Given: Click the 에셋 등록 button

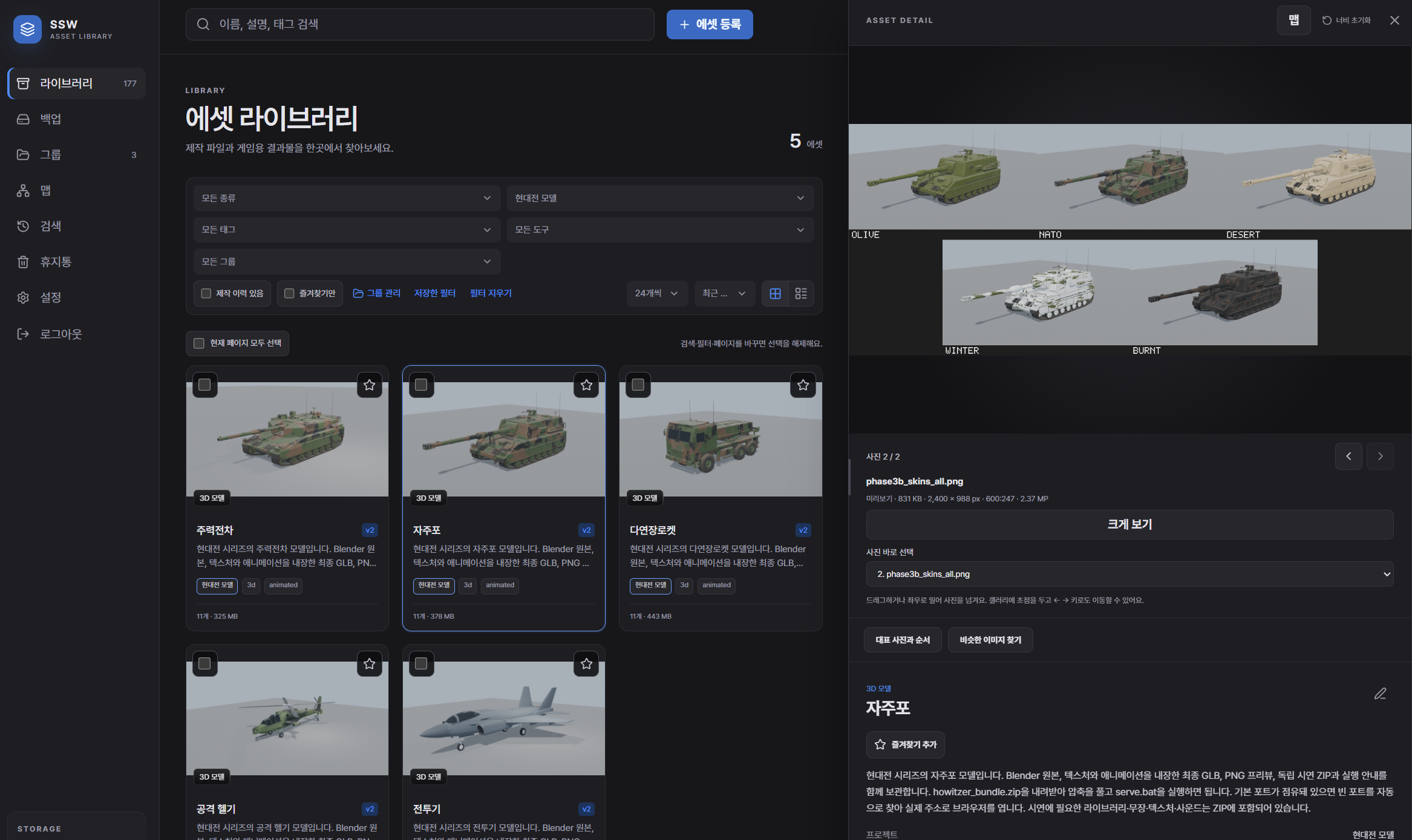Looking at the screenshot, I should pos(710,24).
